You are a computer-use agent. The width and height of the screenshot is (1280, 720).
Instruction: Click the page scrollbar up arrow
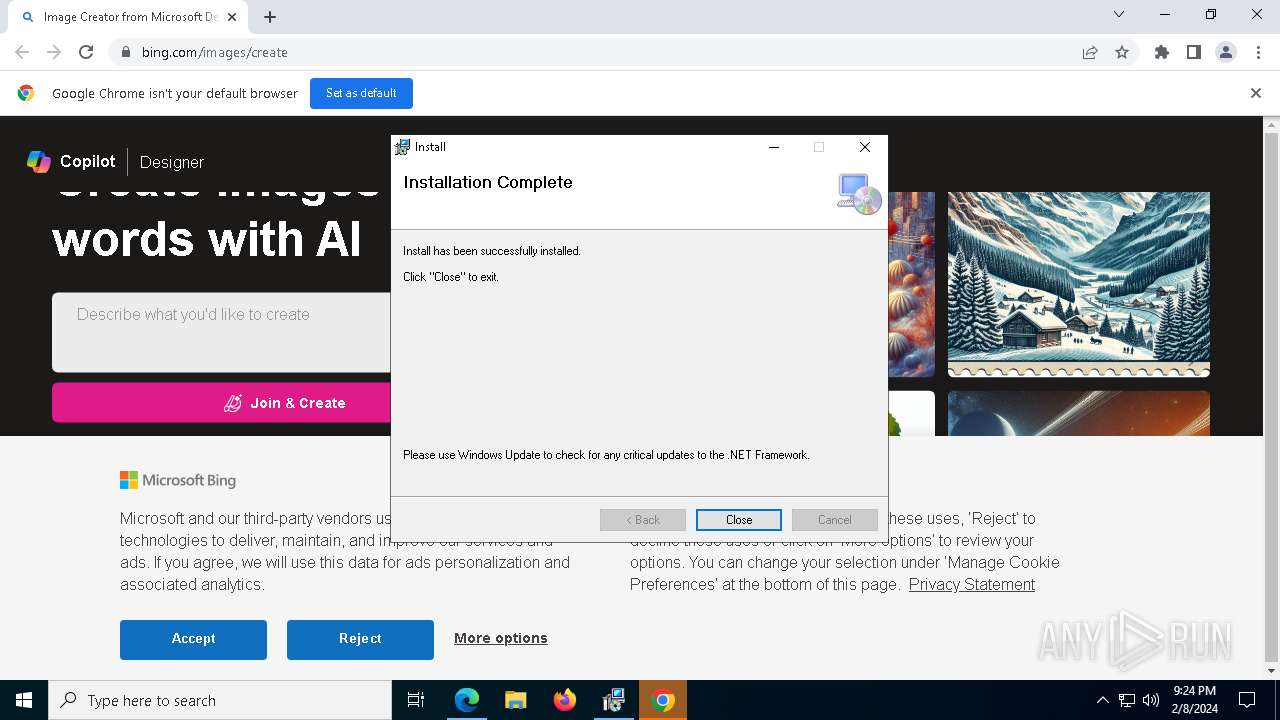[x=1272, y=125]
